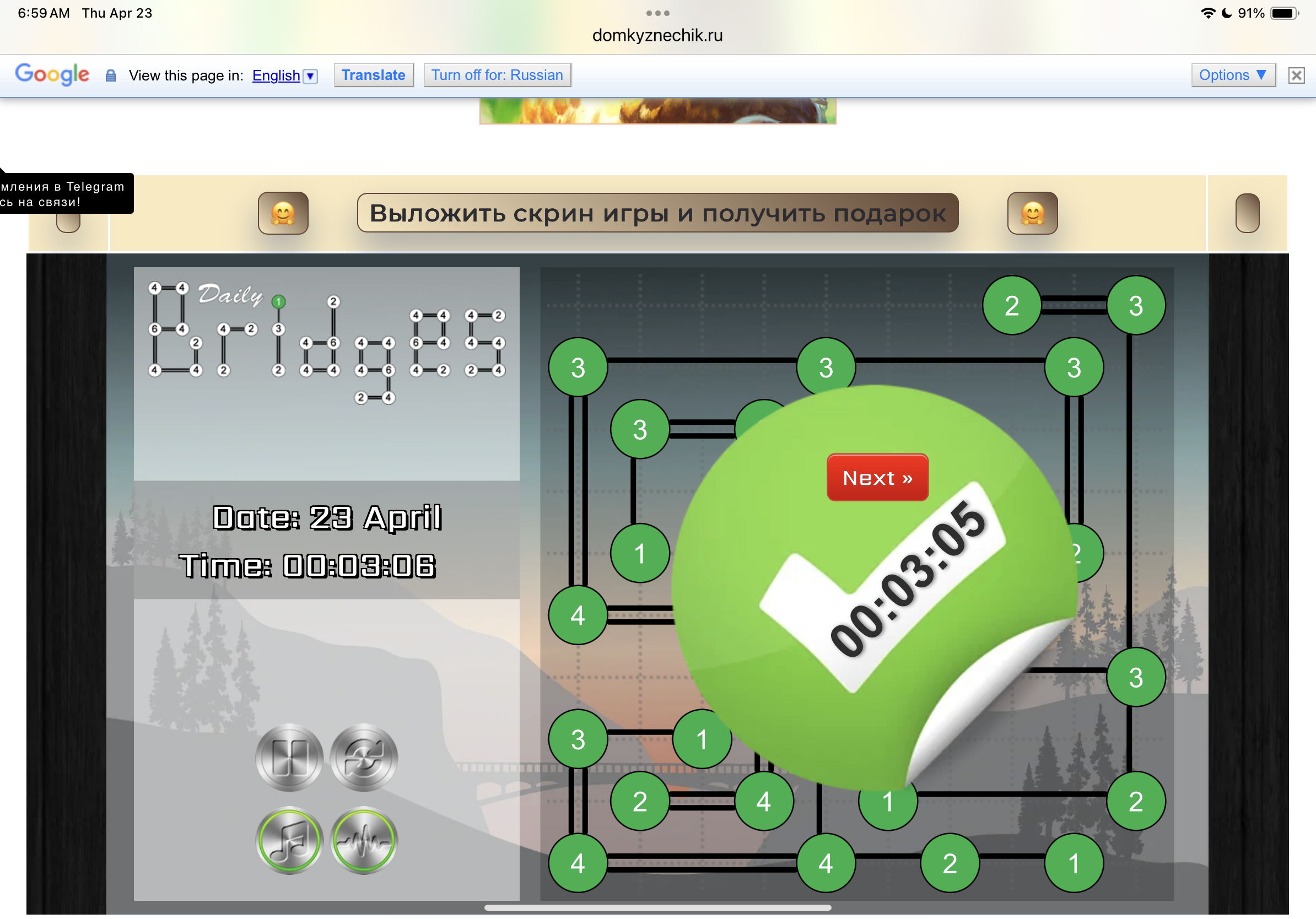Click Turn off for: Russian

point(497,75)
